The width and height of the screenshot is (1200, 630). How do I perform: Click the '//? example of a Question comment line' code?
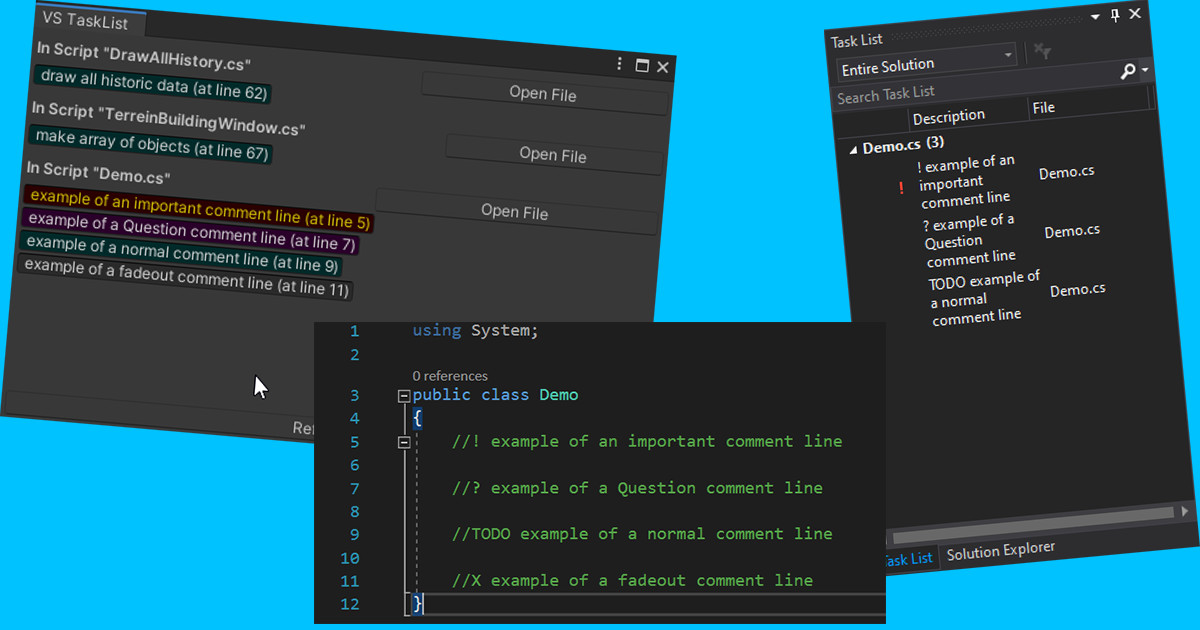[x=637, y=488]
